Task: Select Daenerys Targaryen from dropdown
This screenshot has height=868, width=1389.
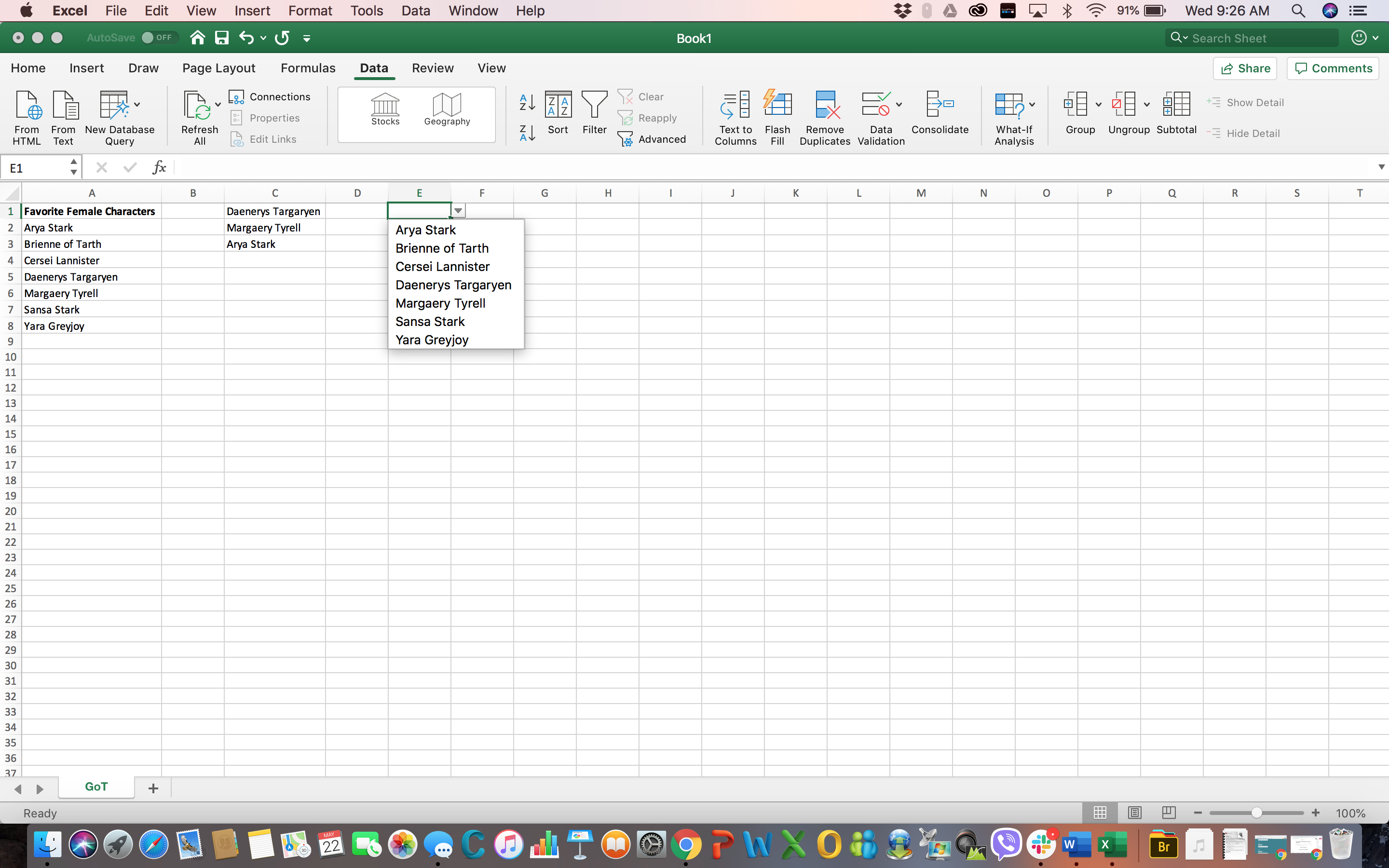Action: (x=452, y=285)
